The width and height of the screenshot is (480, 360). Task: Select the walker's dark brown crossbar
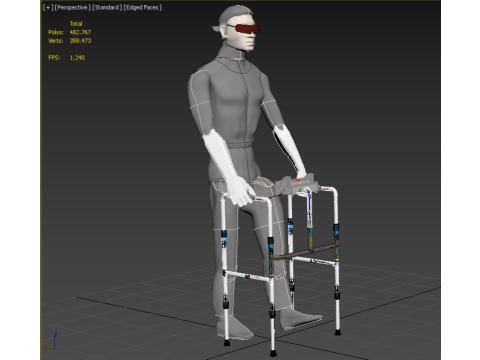tap(306, 251)
